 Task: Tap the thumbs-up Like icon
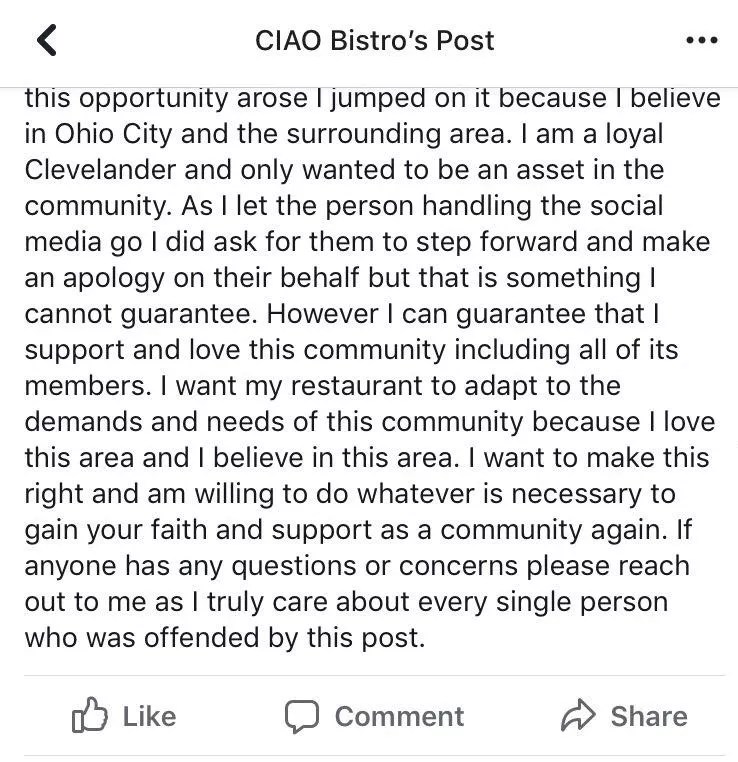89,715
